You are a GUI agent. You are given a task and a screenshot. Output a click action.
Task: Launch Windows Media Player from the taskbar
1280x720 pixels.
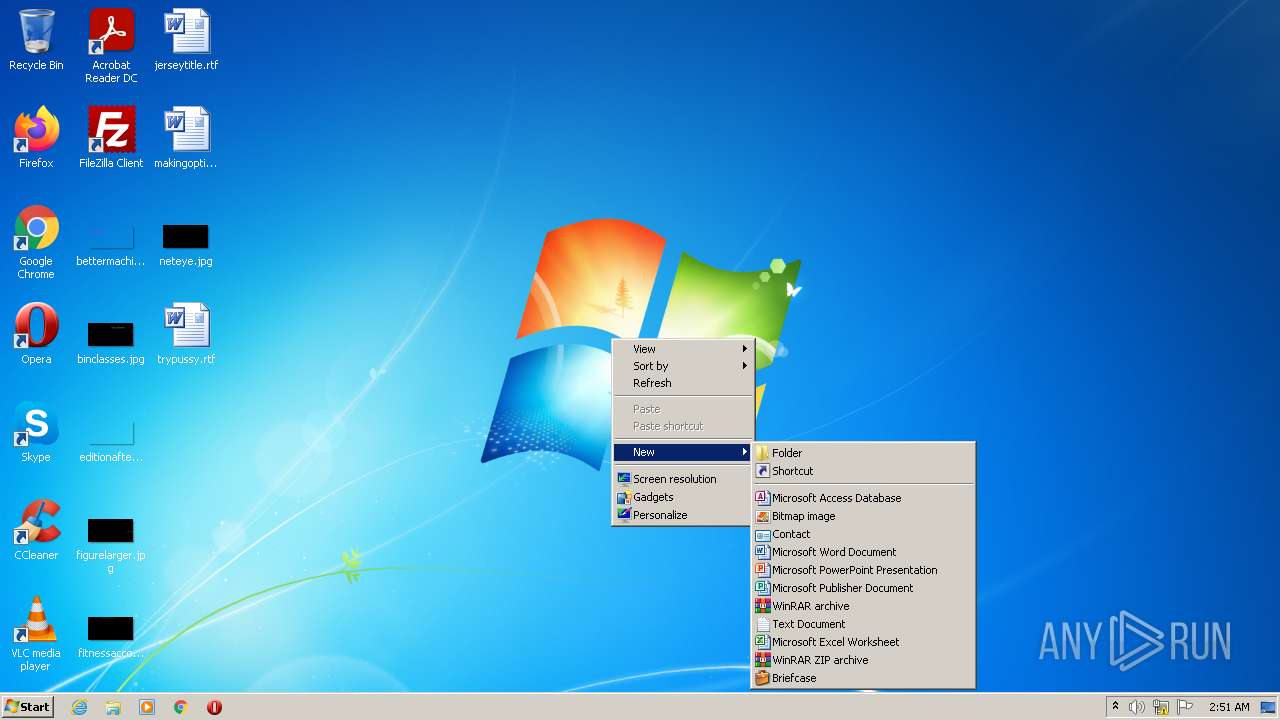tap(147, 707)
